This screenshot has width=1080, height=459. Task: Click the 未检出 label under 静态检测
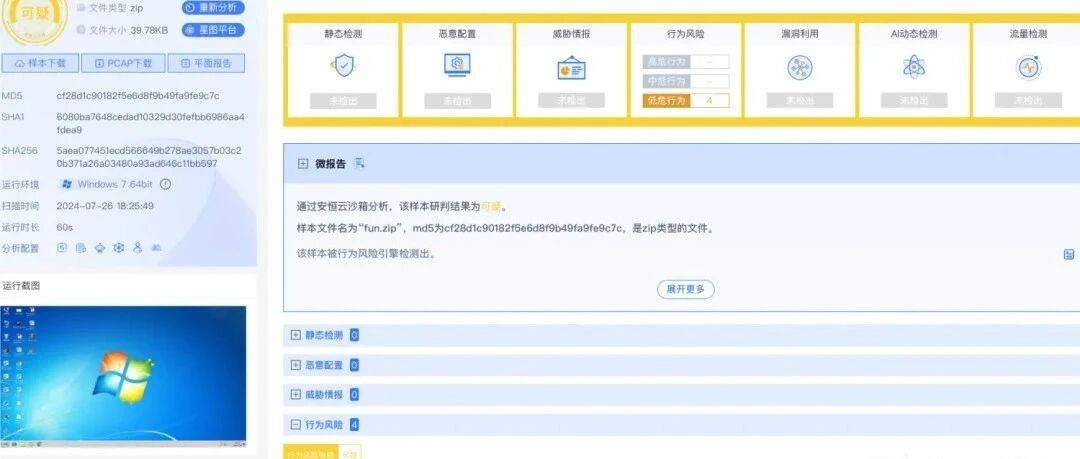(x=342, y=101)
